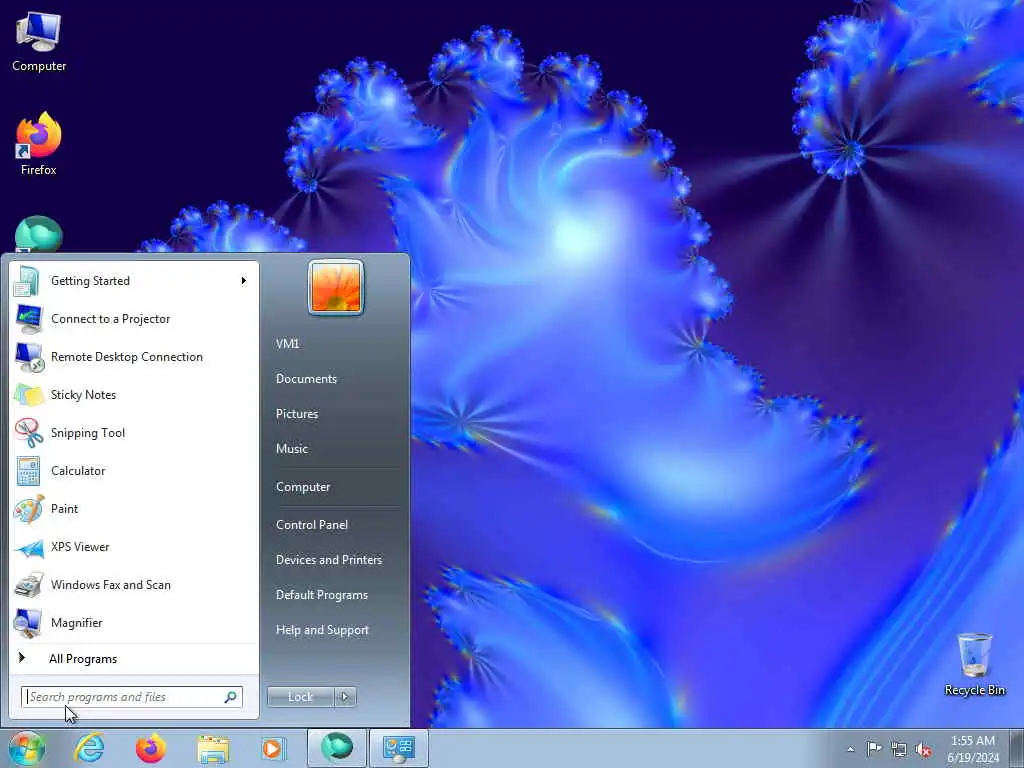
Task: Click the "Windows Fax and Scan" text
Action: pos(111,585)
